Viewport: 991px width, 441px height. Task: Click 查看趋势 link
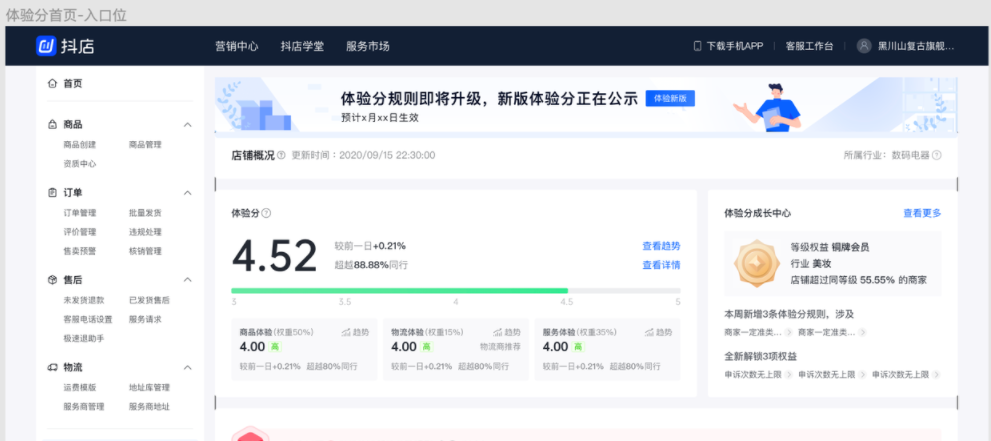click(x=662, y=246)
